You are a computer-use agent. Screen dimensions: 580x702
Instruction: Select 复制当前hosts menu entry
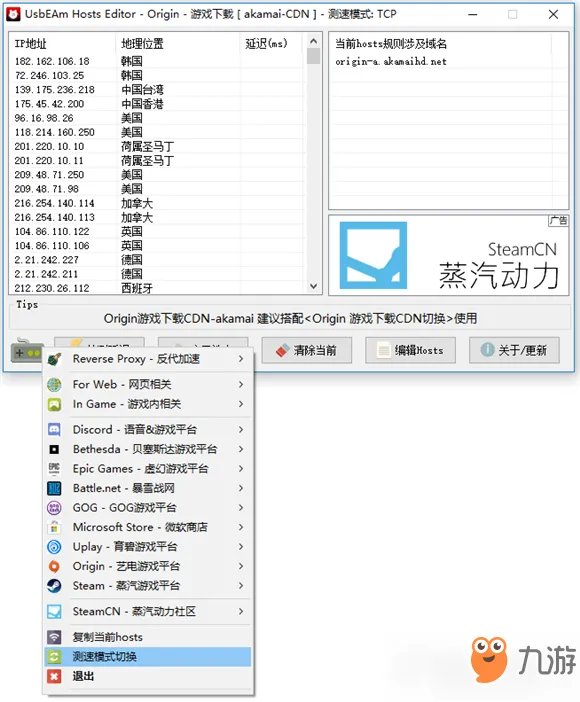(147, 637)
